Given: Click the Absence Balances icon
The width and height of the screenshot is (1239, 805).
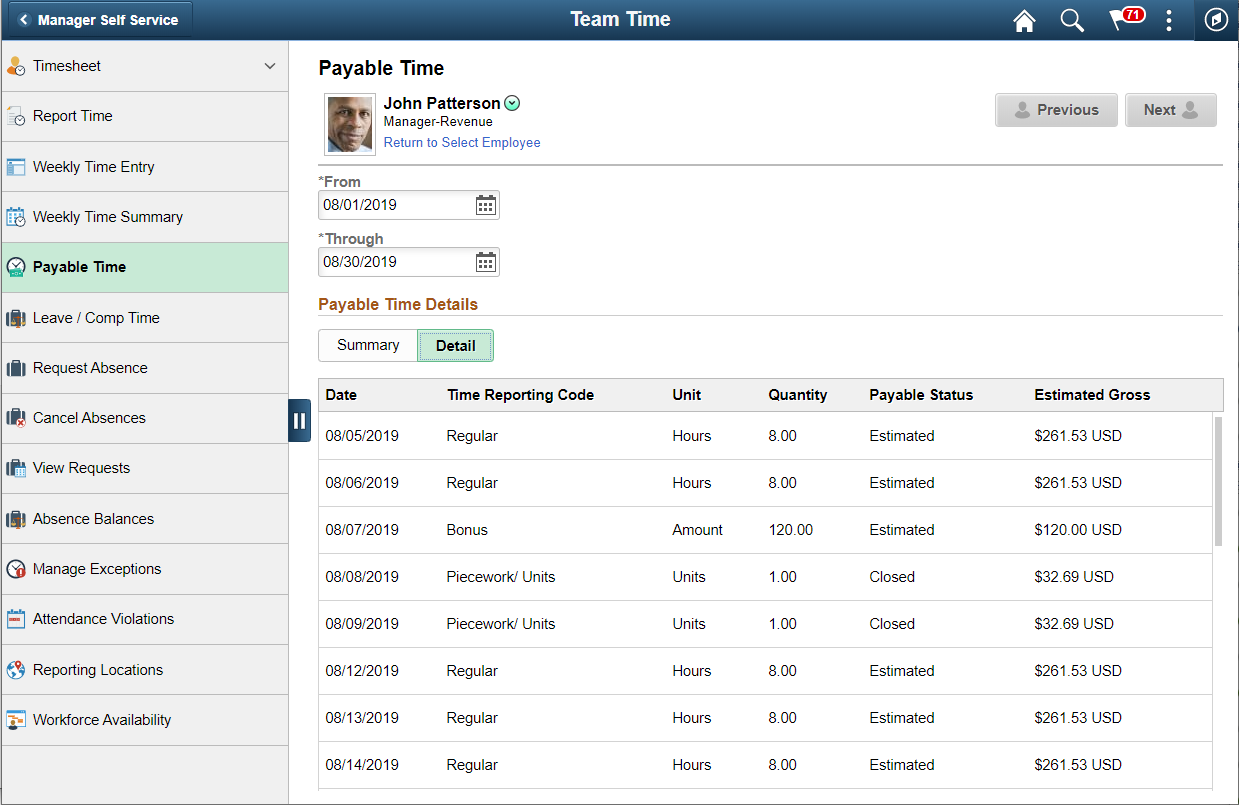Looking at the screenshot, I should tap(16, 519).
